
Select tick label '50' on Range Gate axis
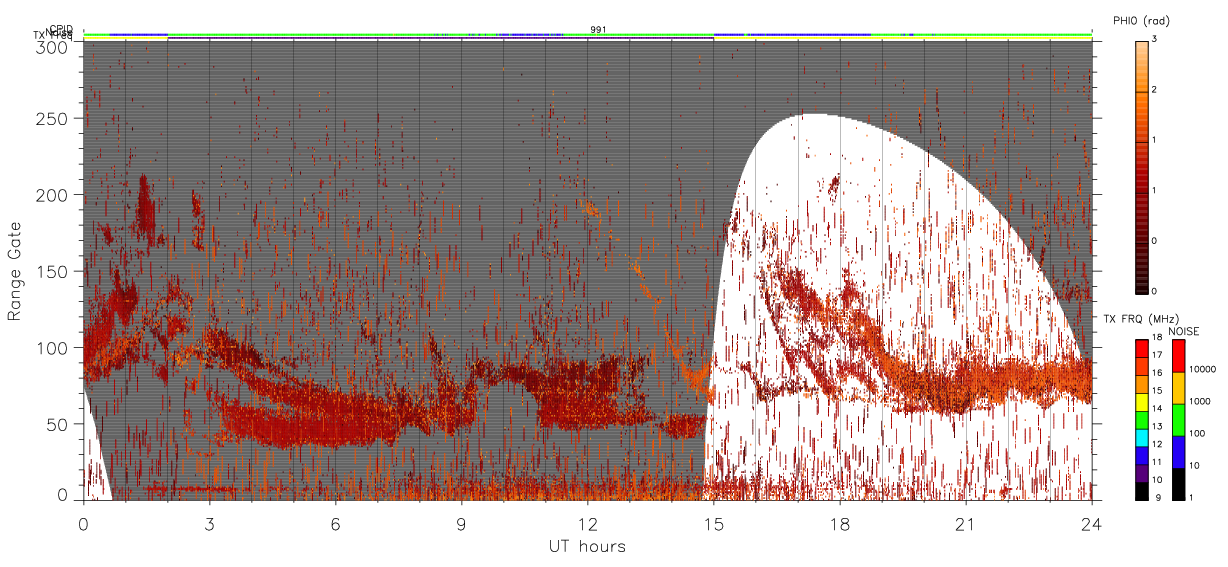tap(58, 424)
